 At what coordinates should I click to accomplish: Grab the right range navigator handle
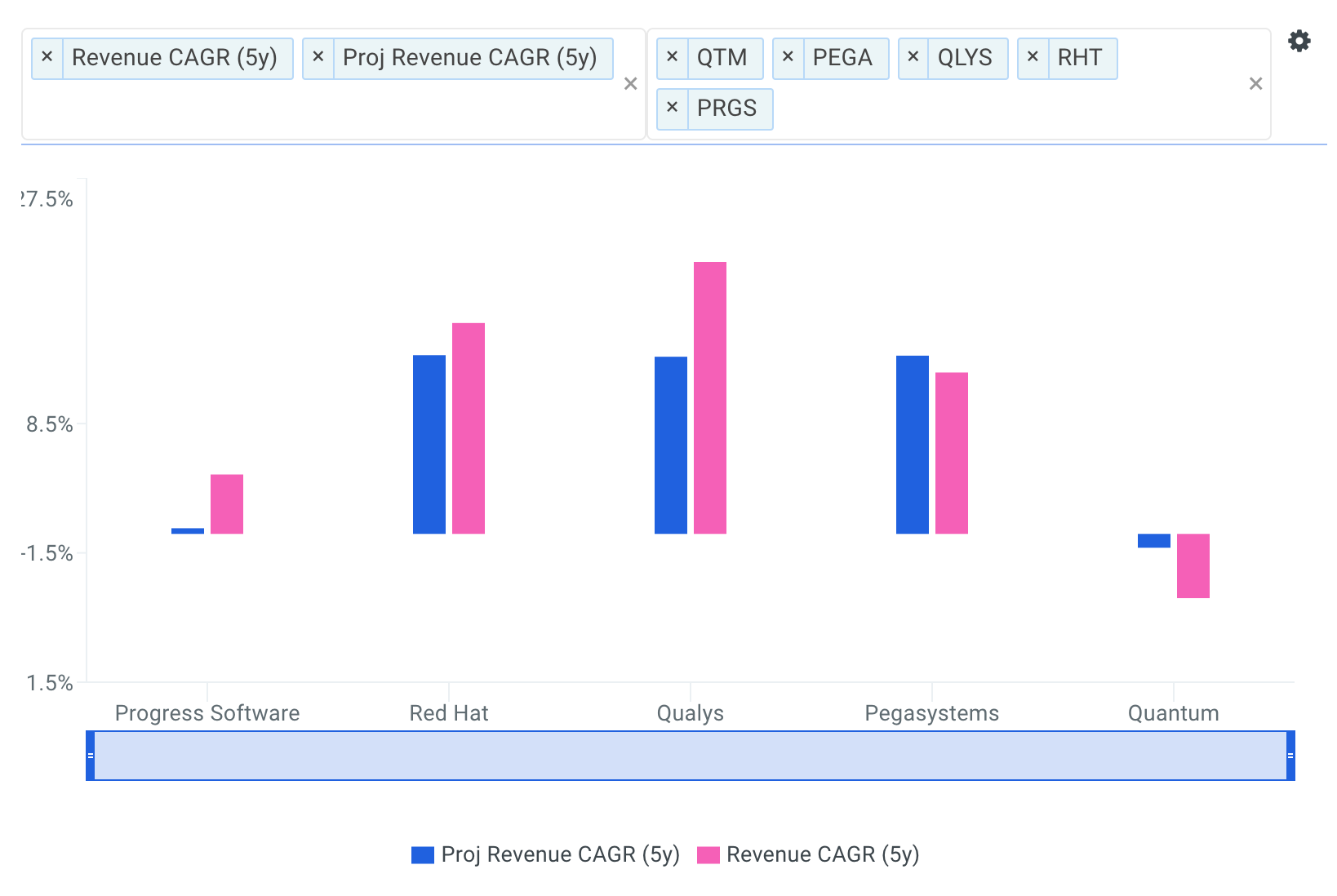(x=1290, y=756)
